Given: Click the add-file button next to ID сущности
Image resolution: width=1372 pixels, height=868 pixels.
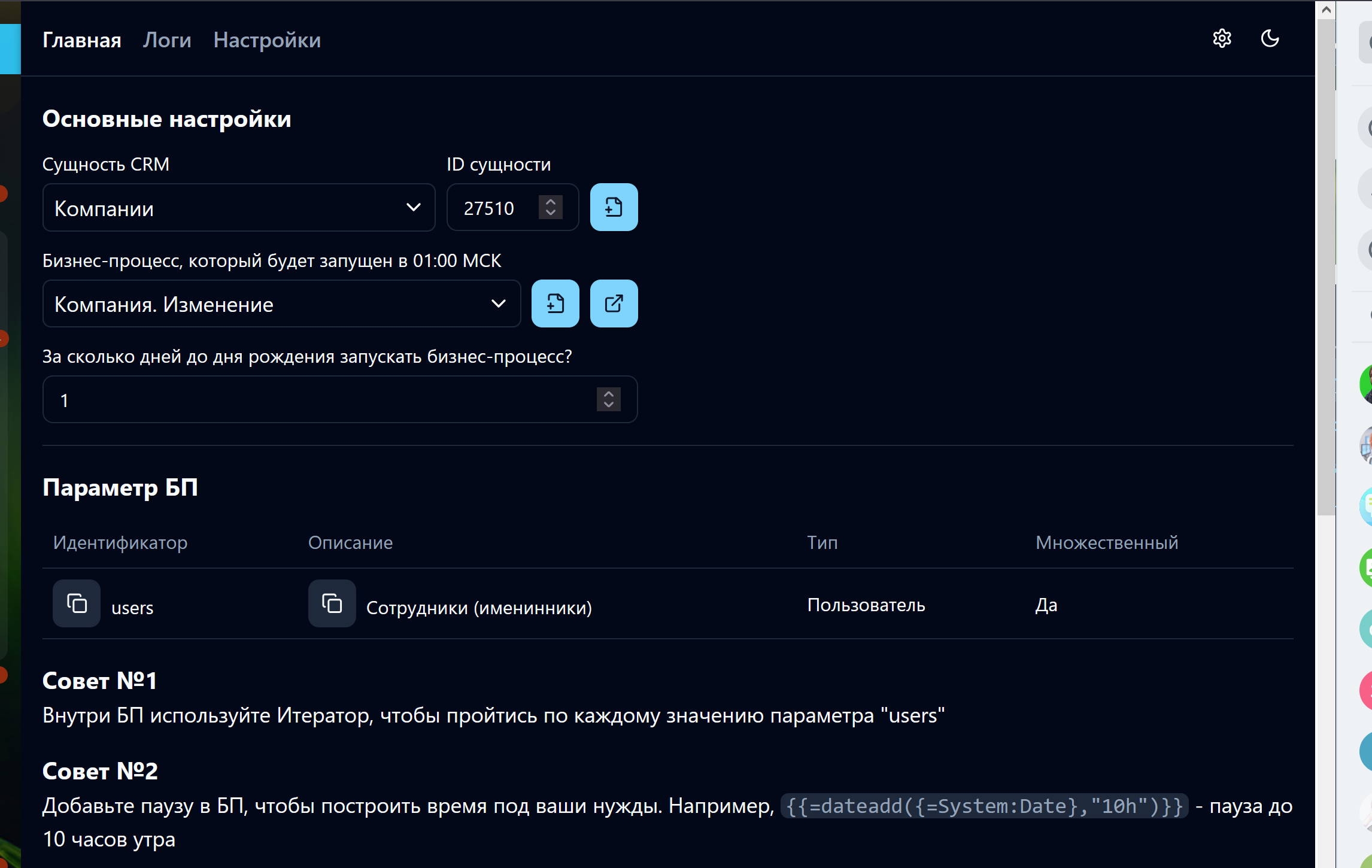Looking at the screenshot, I should 614,208.
